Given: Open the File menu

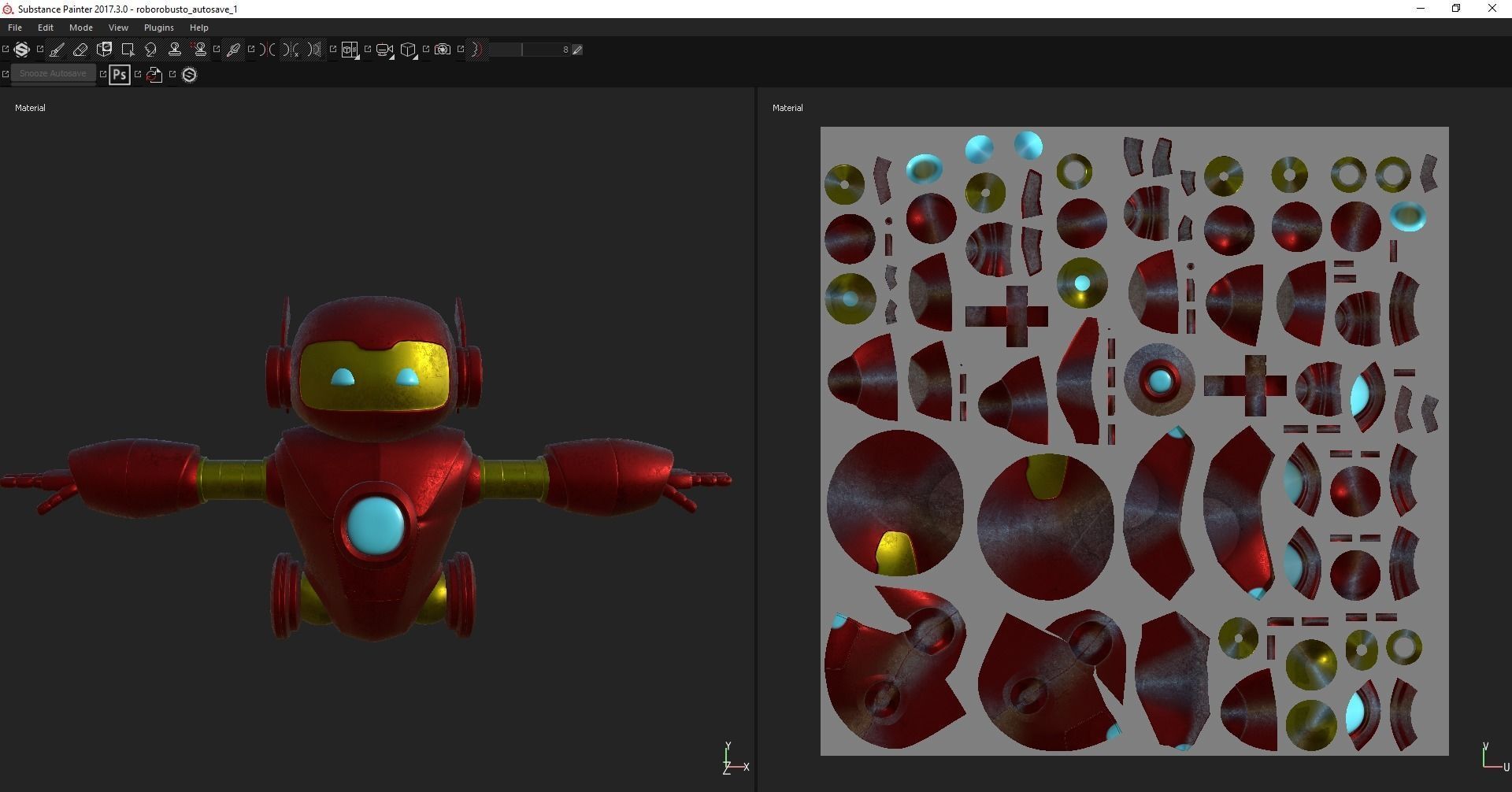Looking at the screenshot, I should click(x=15, y=28).
